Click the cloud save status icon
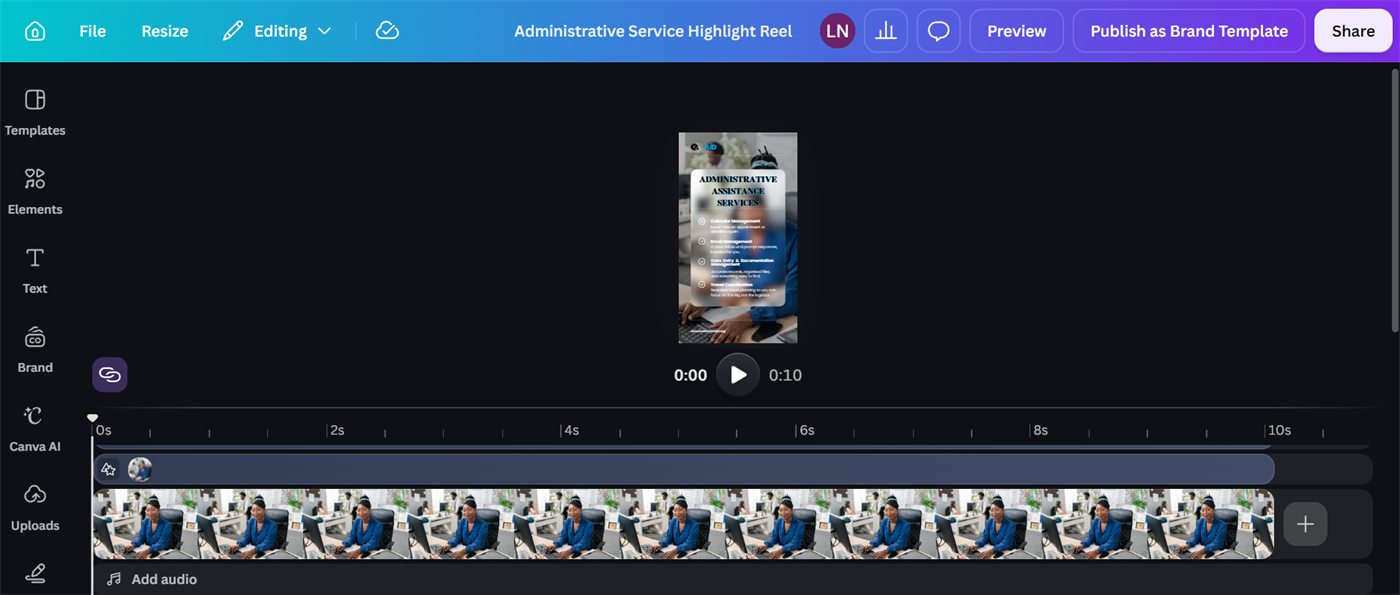This screenshot has height=595, width=1400. coord(387,31)
